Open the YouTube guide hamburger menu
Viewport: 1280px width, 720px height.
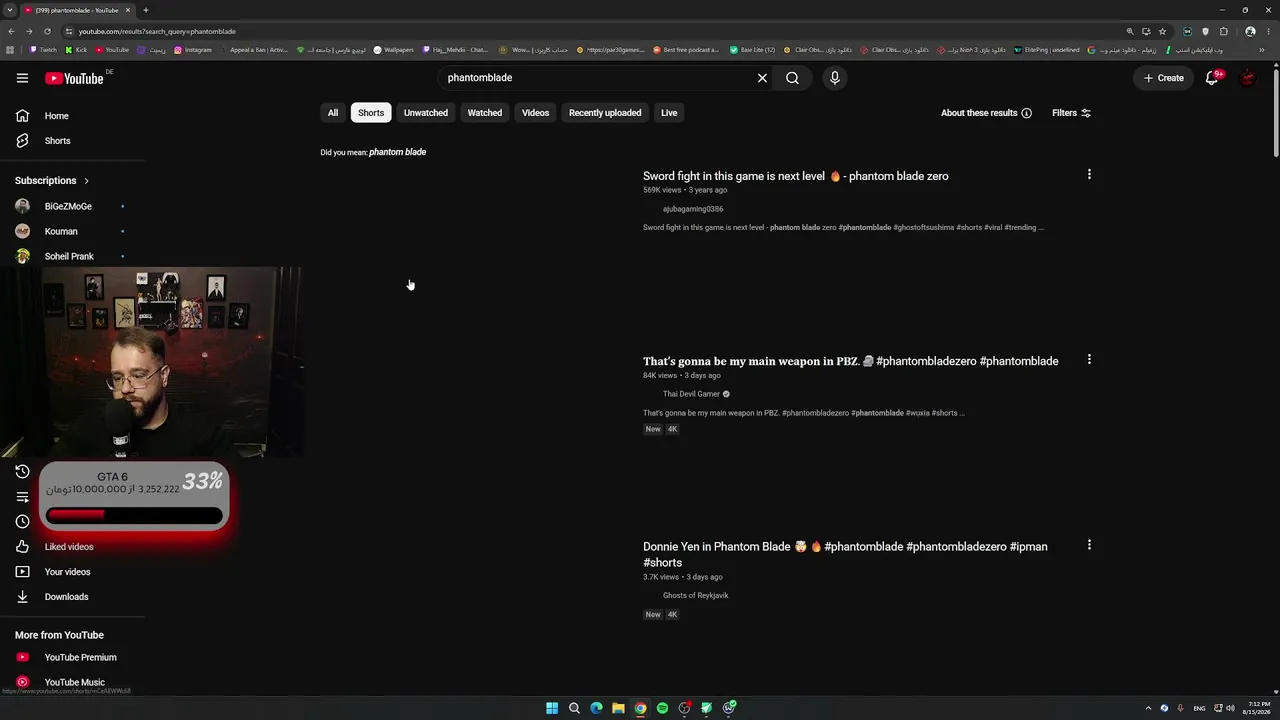click(22, 78)
